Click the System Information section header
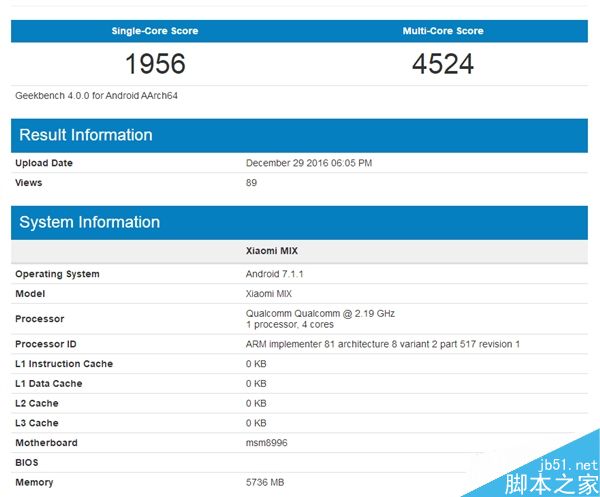 299,223
